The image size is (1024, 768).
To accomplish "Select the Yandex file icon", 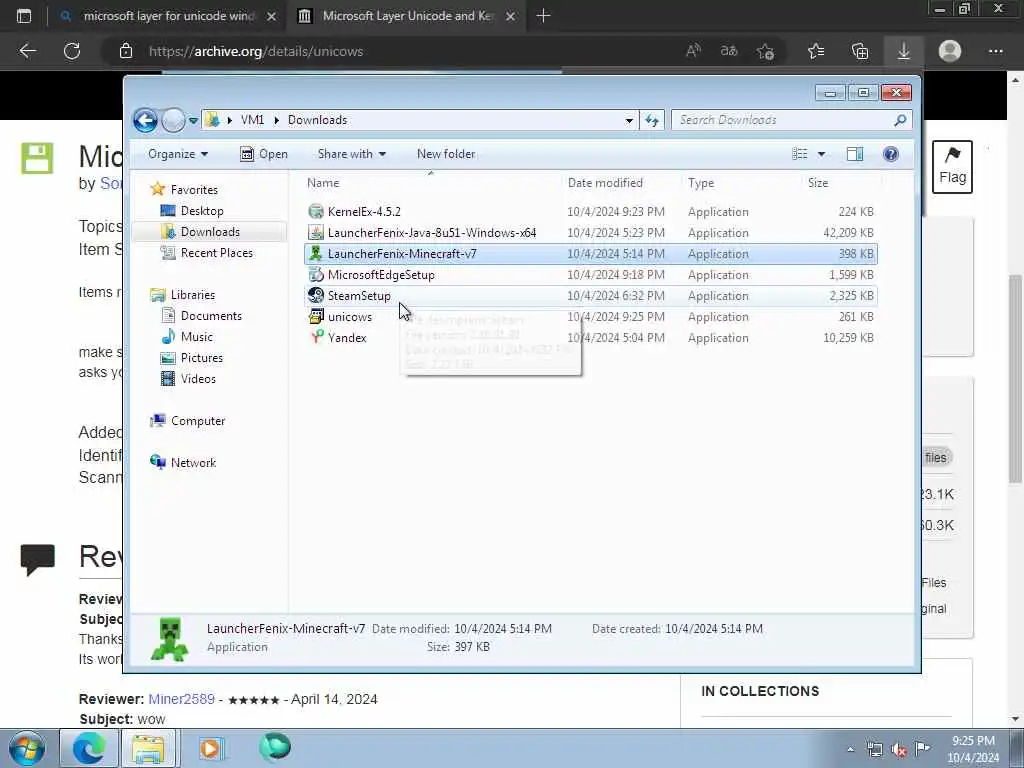I will click(x=316, y=337).
